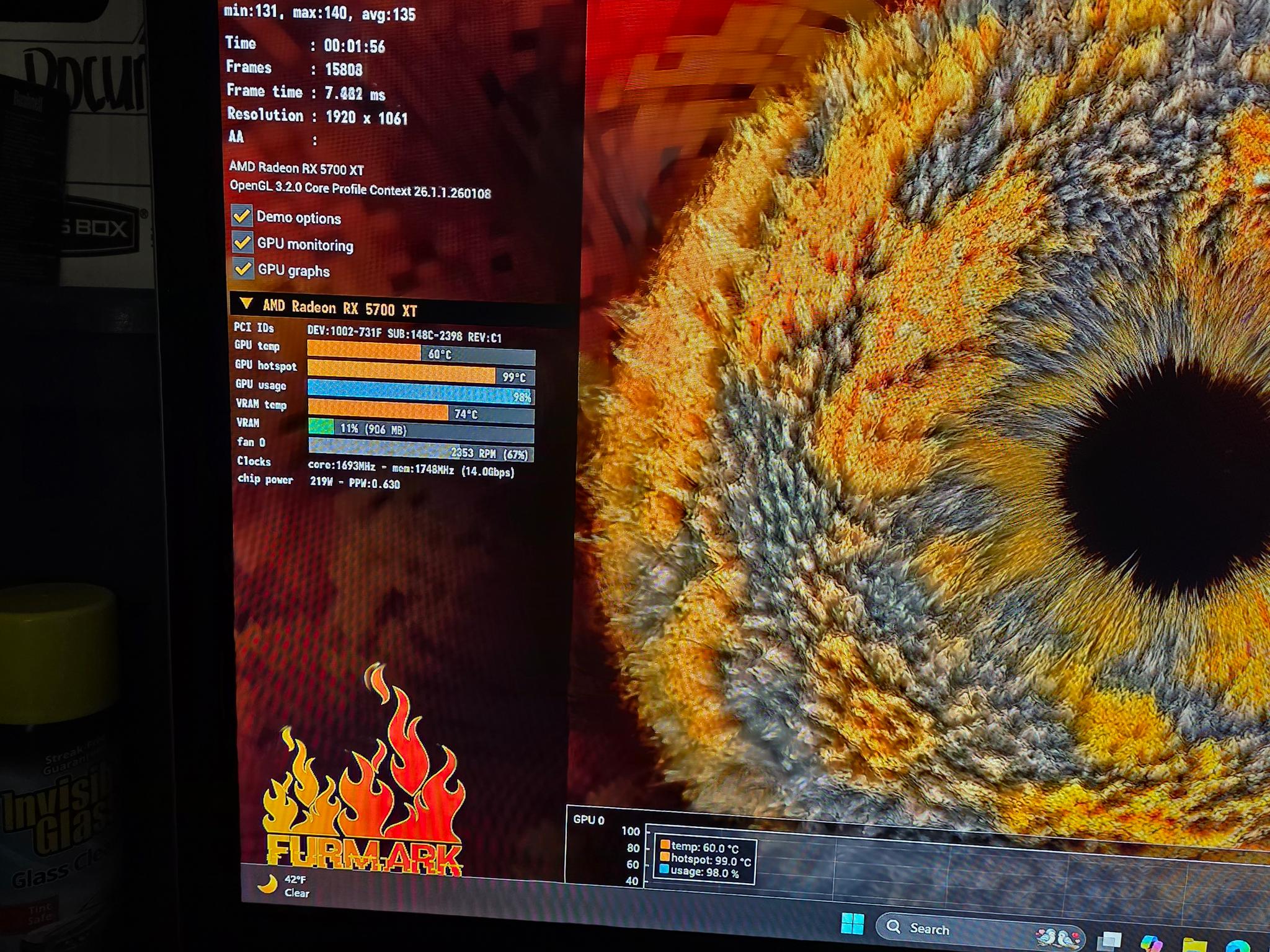The height and width of the screenshot is (952, 1270).
Task: Click the 'Time : 00:01:56' readout
Action: click(x=305, y=45)
